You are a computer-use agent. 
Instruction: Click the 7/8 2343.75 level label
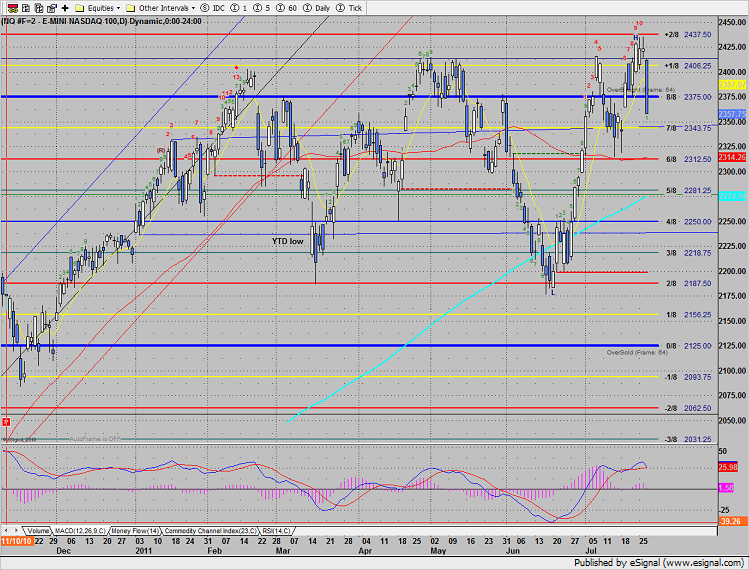click(688, 128)
